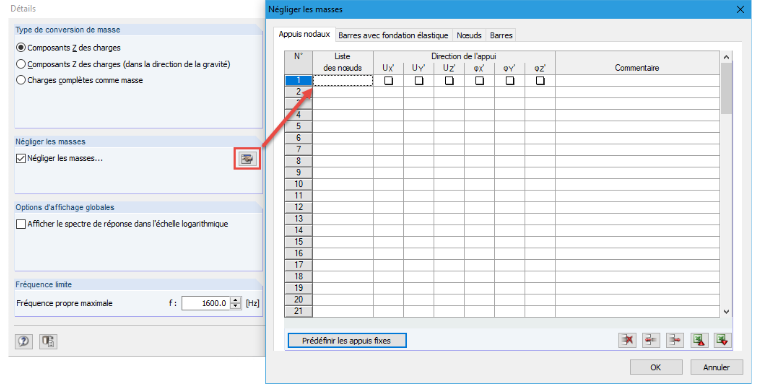
Task: Click the Direction de l'appui header
Action: click(x=464, y=56)
